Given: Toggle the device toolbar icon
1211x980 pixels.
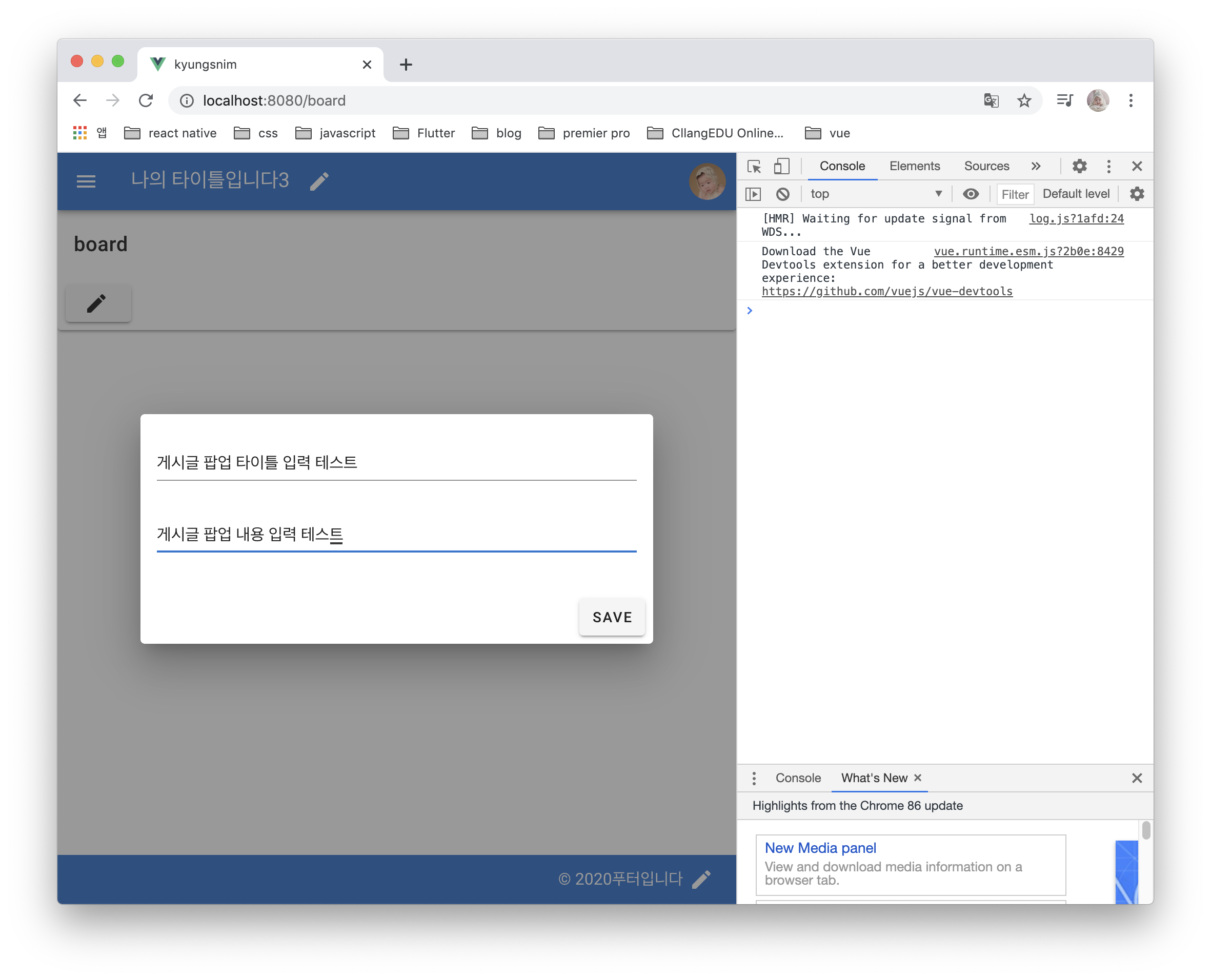Looking at the screenshot, I should [x=781, y=167].
